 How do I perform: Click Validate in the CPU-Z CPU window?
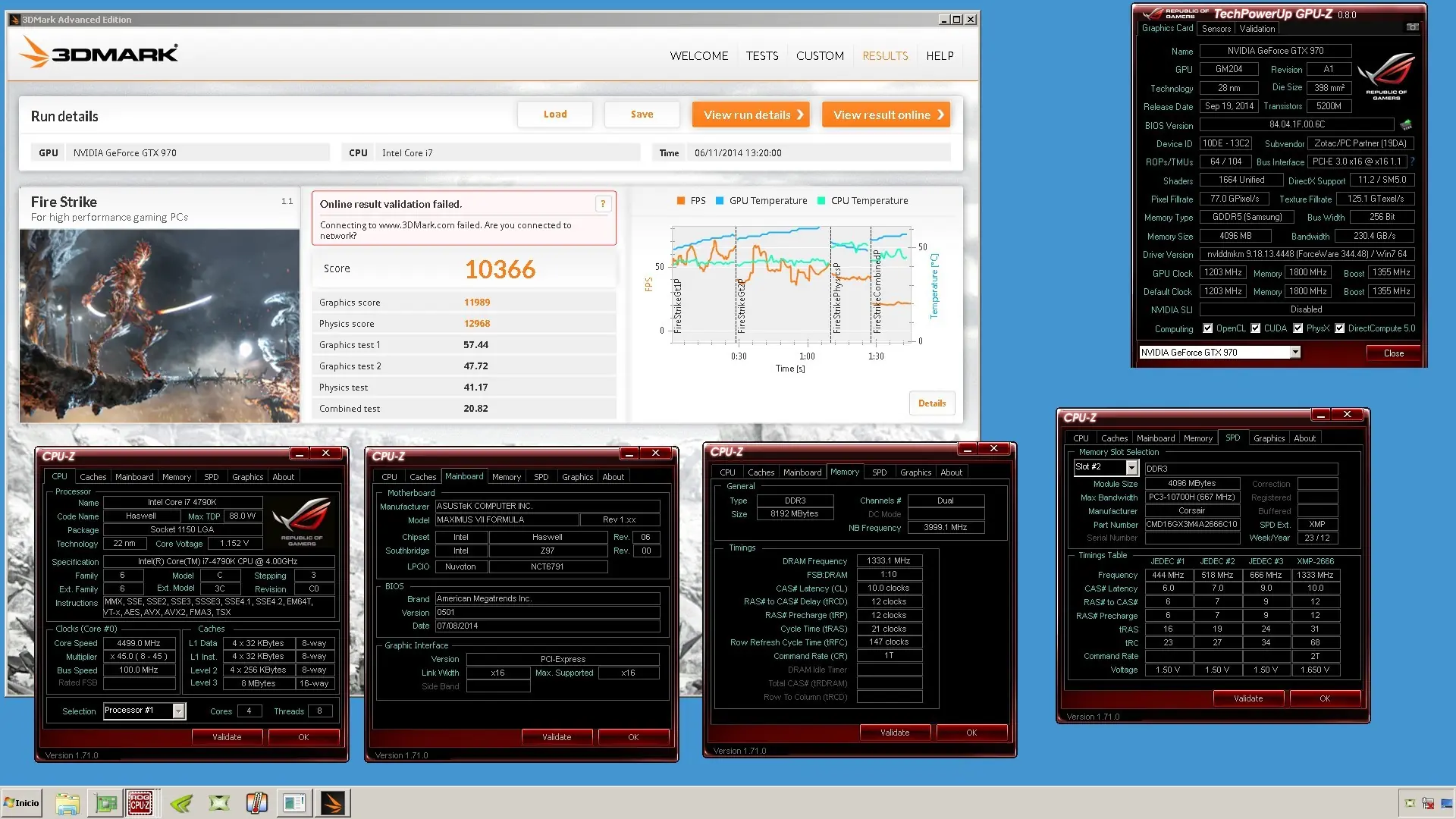[227, 737]
